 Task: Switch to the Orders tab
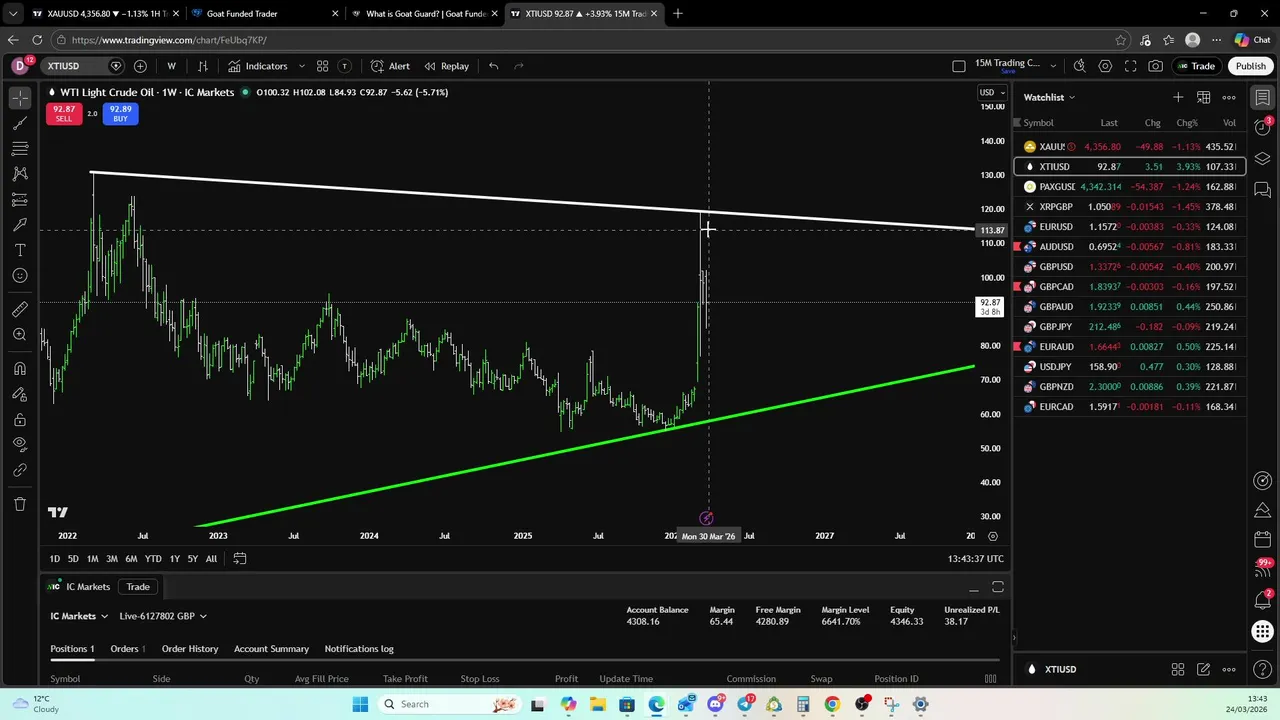click(x=128, y=649)
